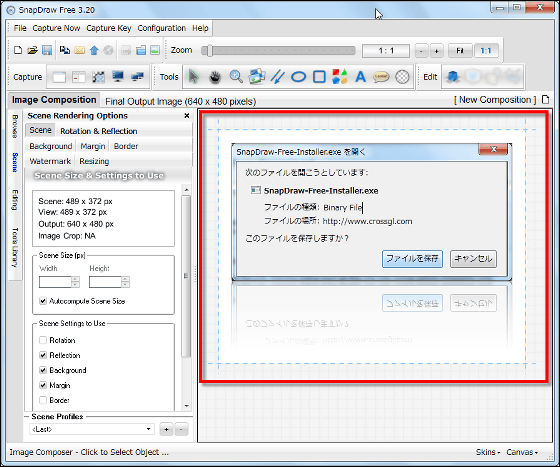Click the Height input field

105,282
